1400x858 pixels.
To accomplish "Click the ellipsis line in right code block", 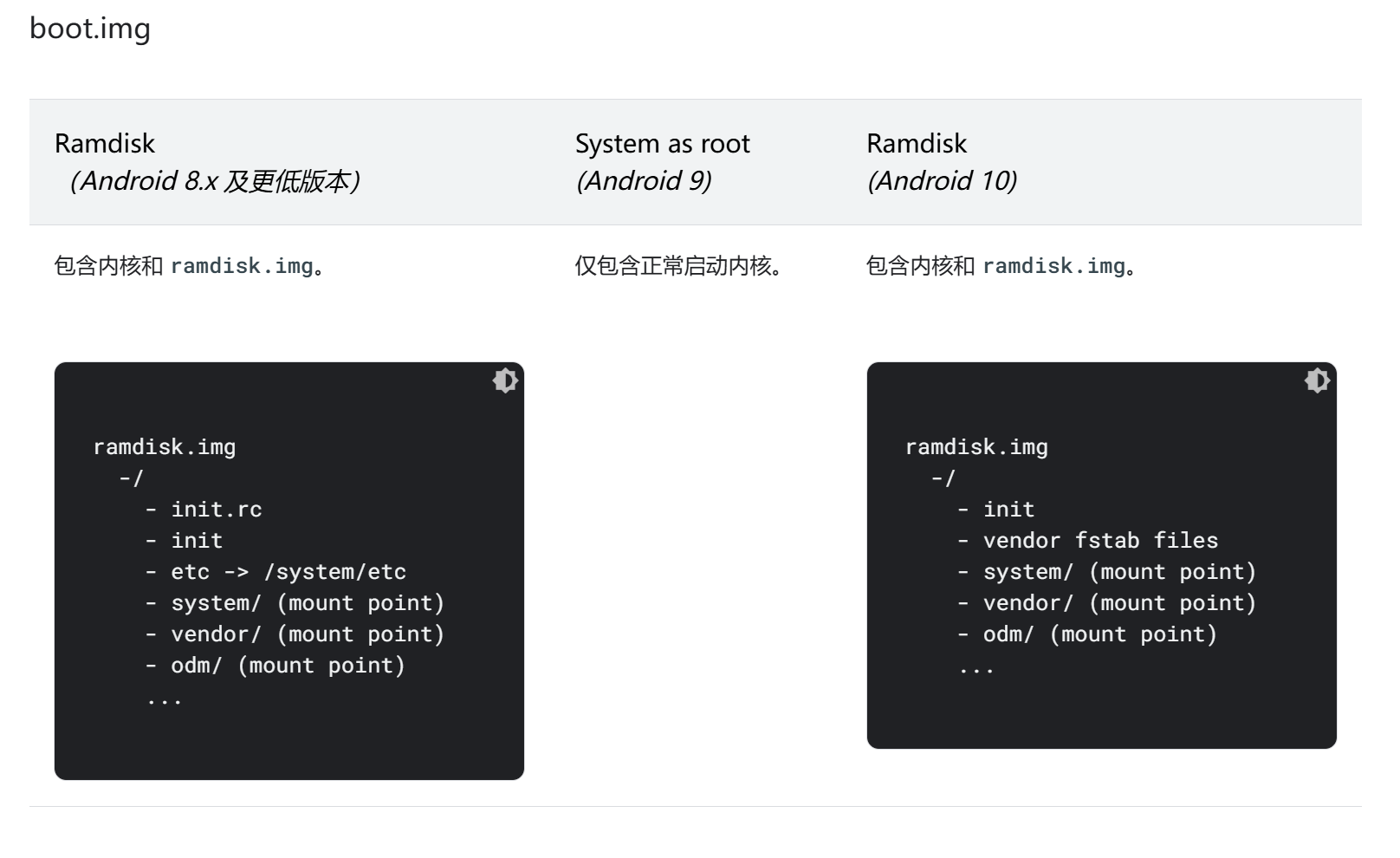I will pos(976,669).
